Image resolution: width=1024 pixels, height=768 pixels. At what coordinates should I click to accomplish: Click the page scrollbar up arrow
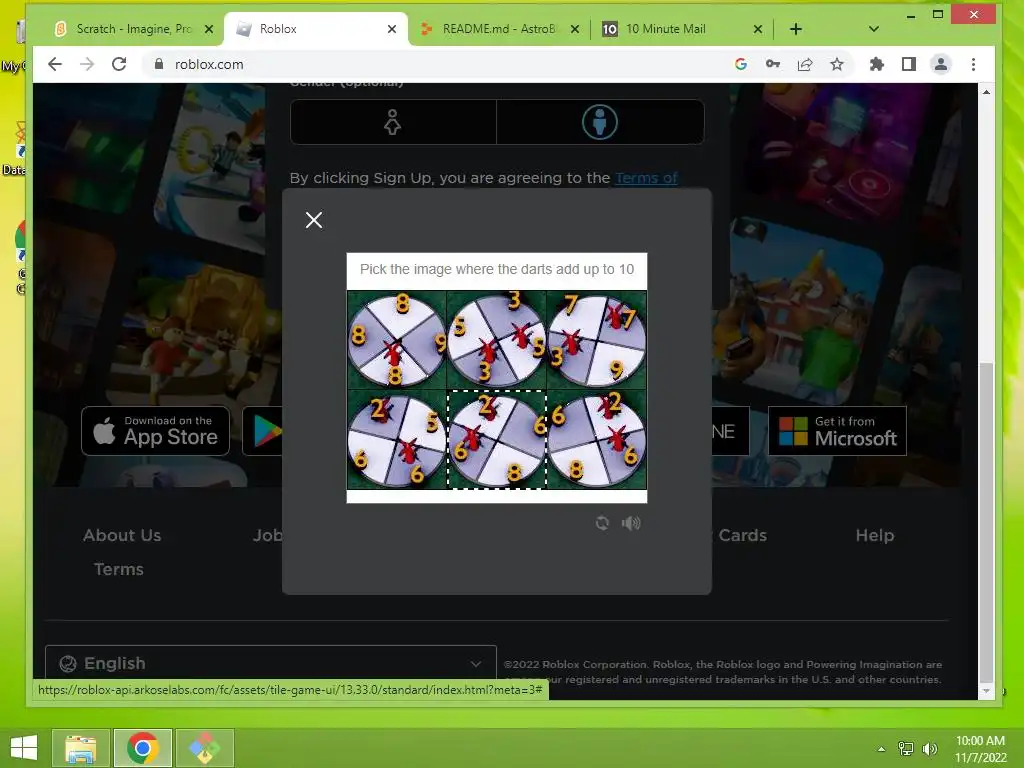(x=986, y=92)
